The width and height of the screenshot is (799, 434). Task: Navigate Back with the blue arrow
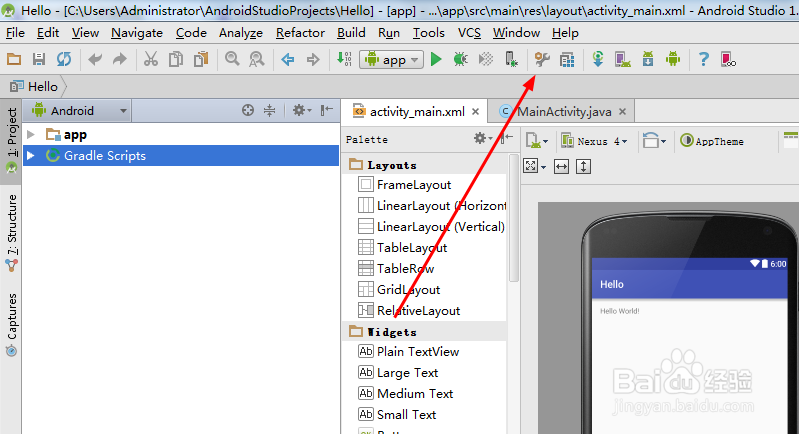point(288,60)
